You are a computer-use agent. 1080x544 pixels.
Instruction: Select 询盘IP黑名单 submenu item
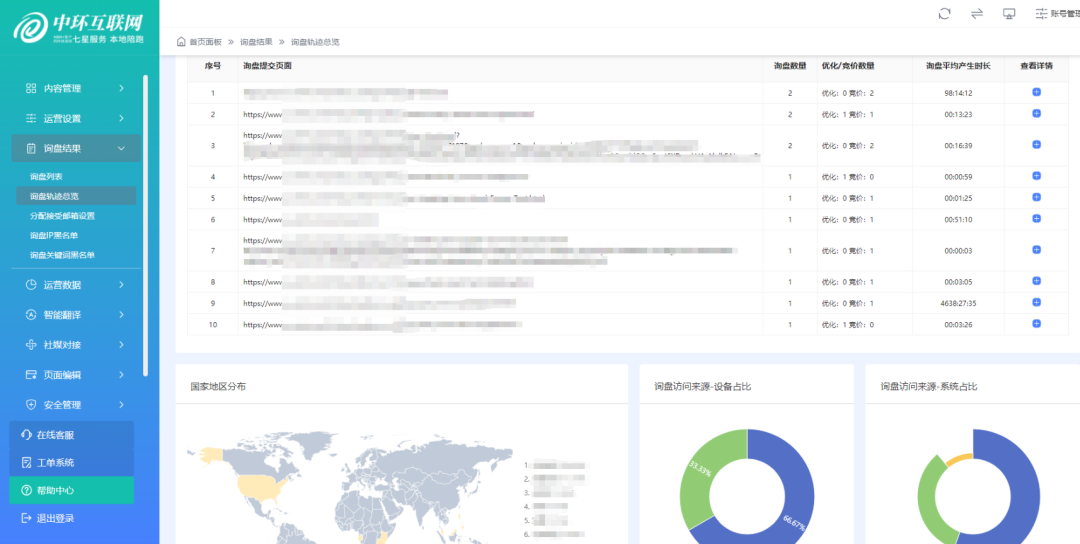pyautogui.click(x=54, y=235)
